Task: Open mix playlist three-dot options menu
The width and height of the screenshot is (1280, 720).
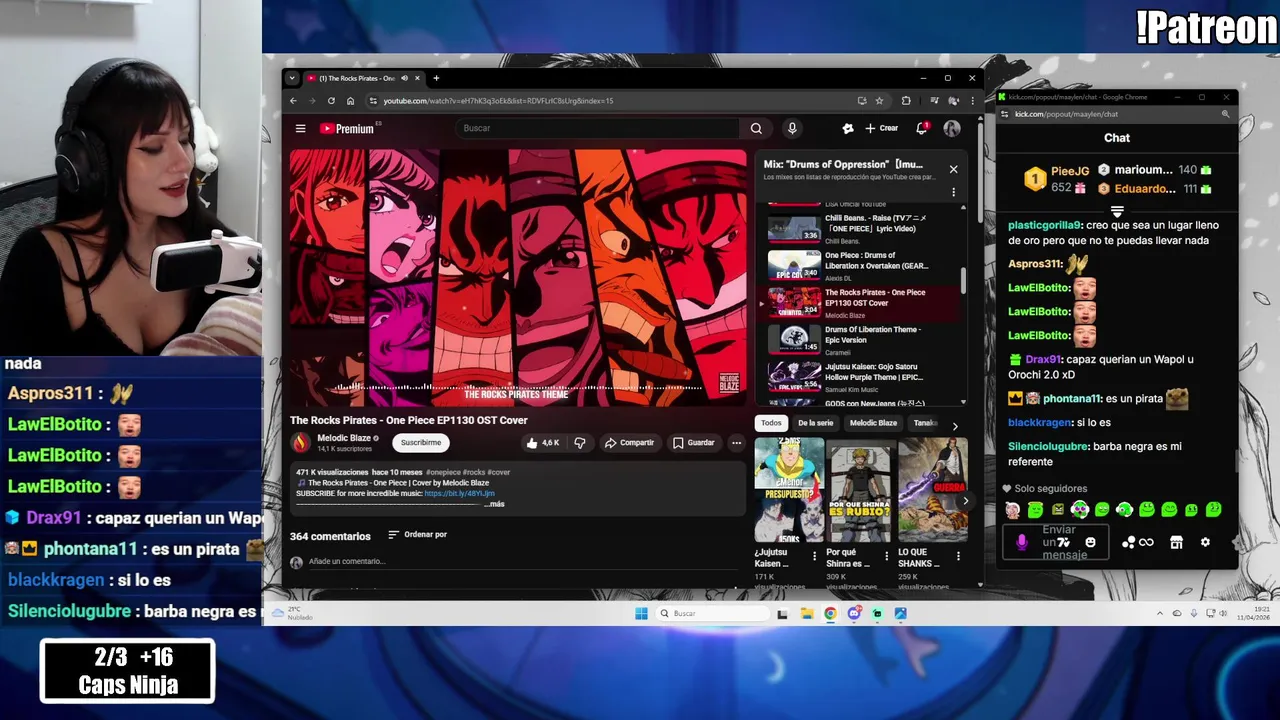Action: (953, 192)
